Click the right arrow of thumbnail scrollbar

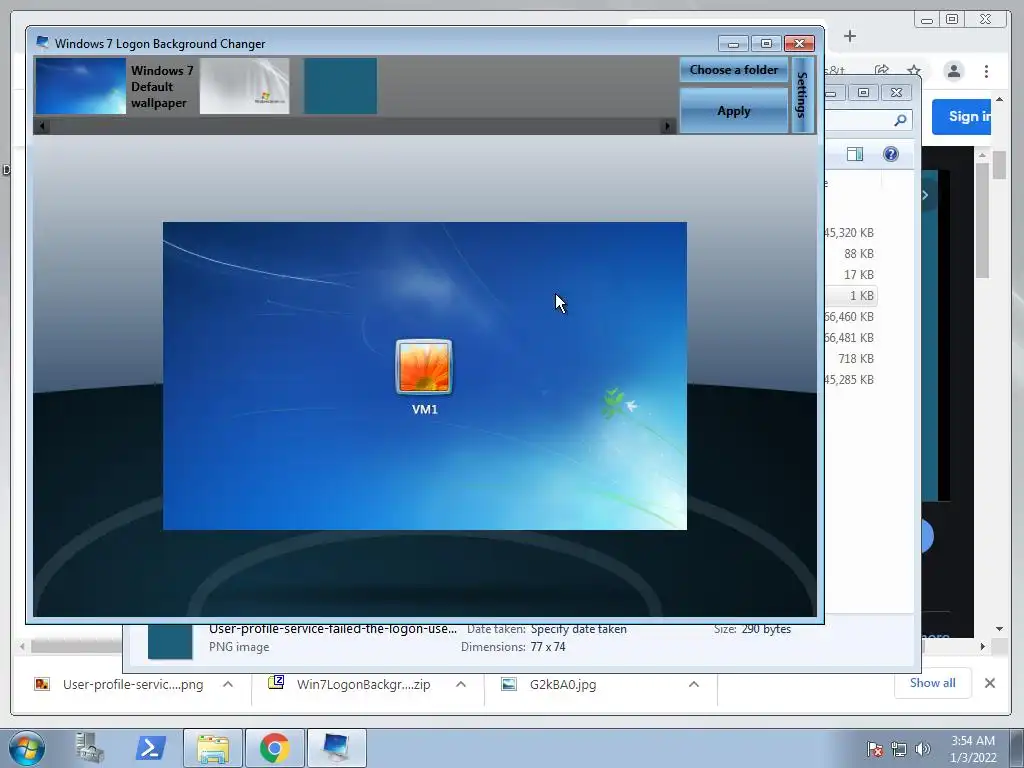point(667,126)
